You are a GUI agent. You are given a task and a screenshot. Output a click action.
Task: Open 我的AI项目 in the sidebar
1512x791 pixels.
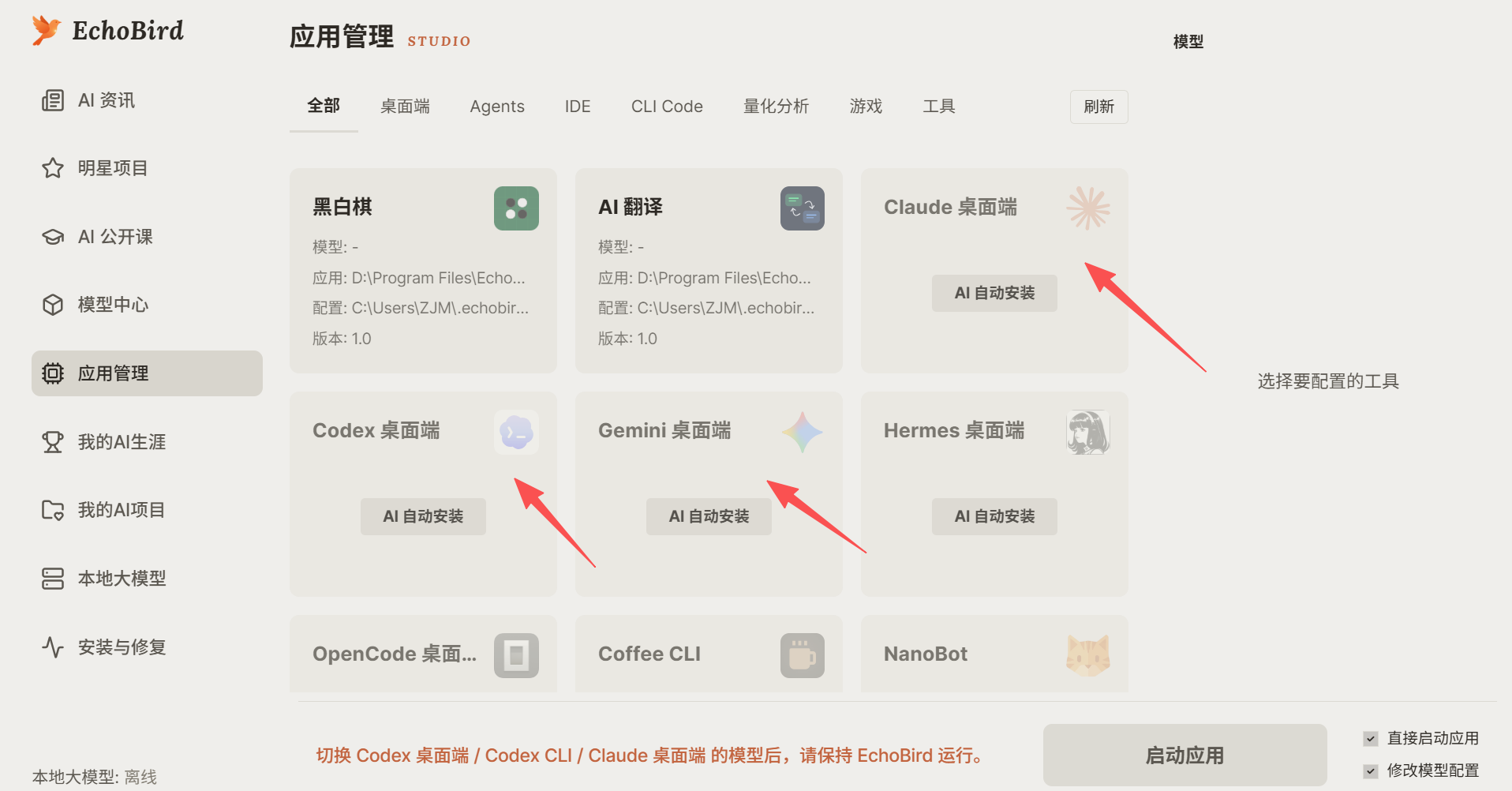(147, 510)
